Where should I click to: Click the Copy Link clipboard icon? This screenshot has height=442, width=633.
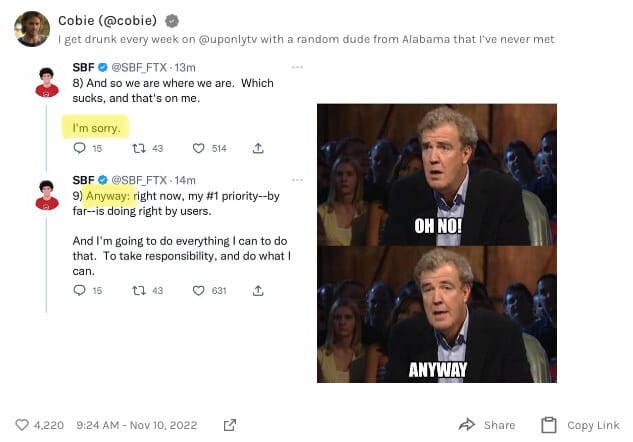click(549, 425)
